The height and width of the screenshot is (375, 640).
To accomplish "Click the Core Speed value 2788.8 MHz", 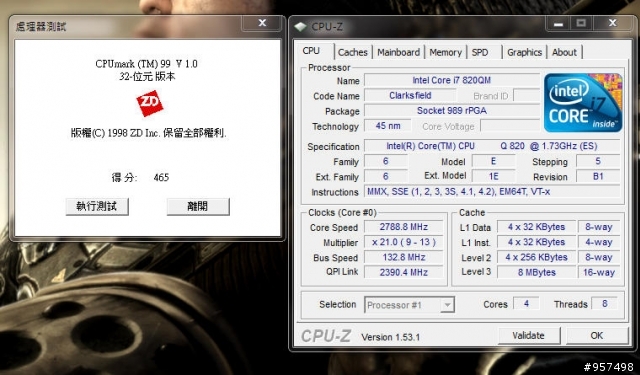I will pos(404,227).
